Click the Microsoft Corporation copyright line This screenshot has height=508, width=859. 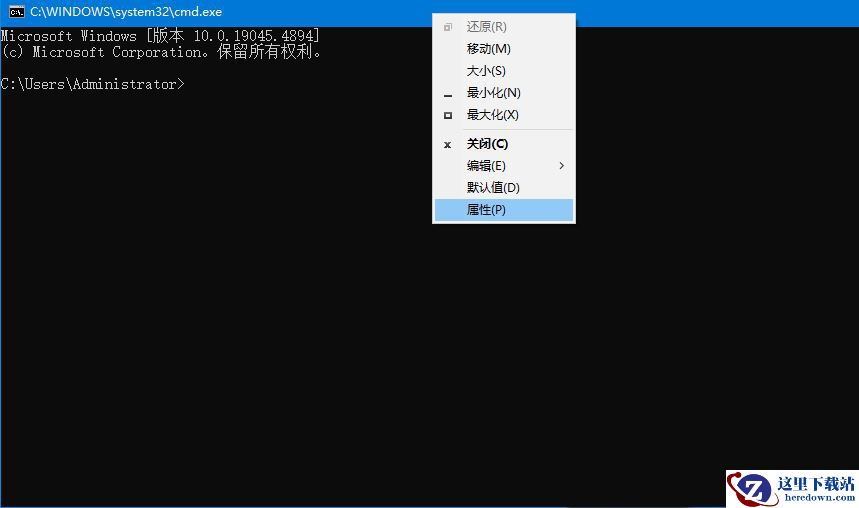(x=161, y=52)
